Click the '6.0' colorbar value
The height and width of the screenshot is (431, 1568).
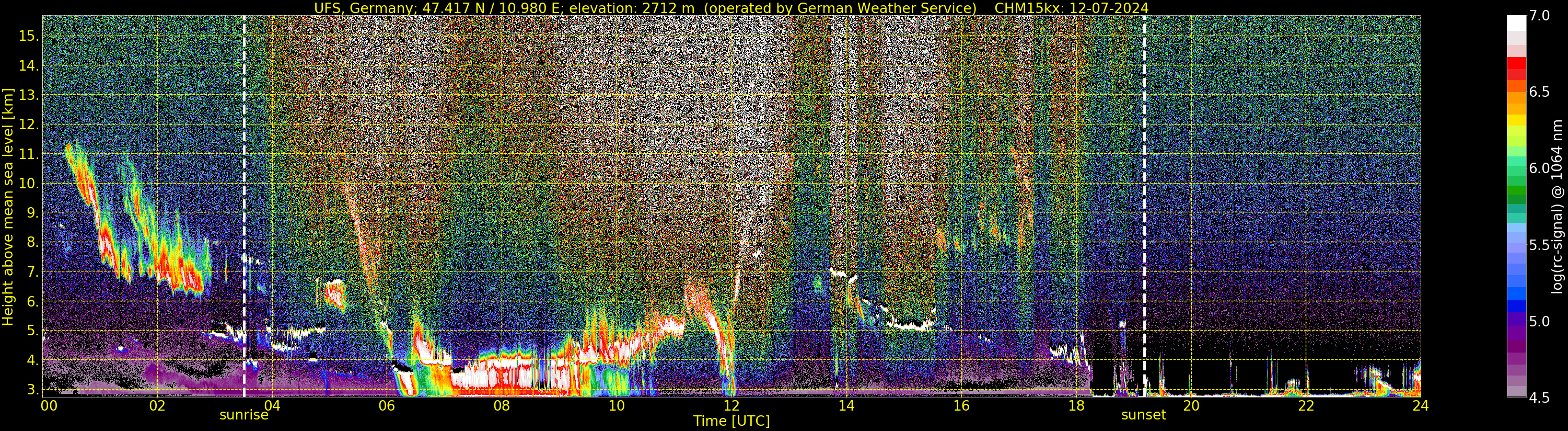[x=1539, y=168]
